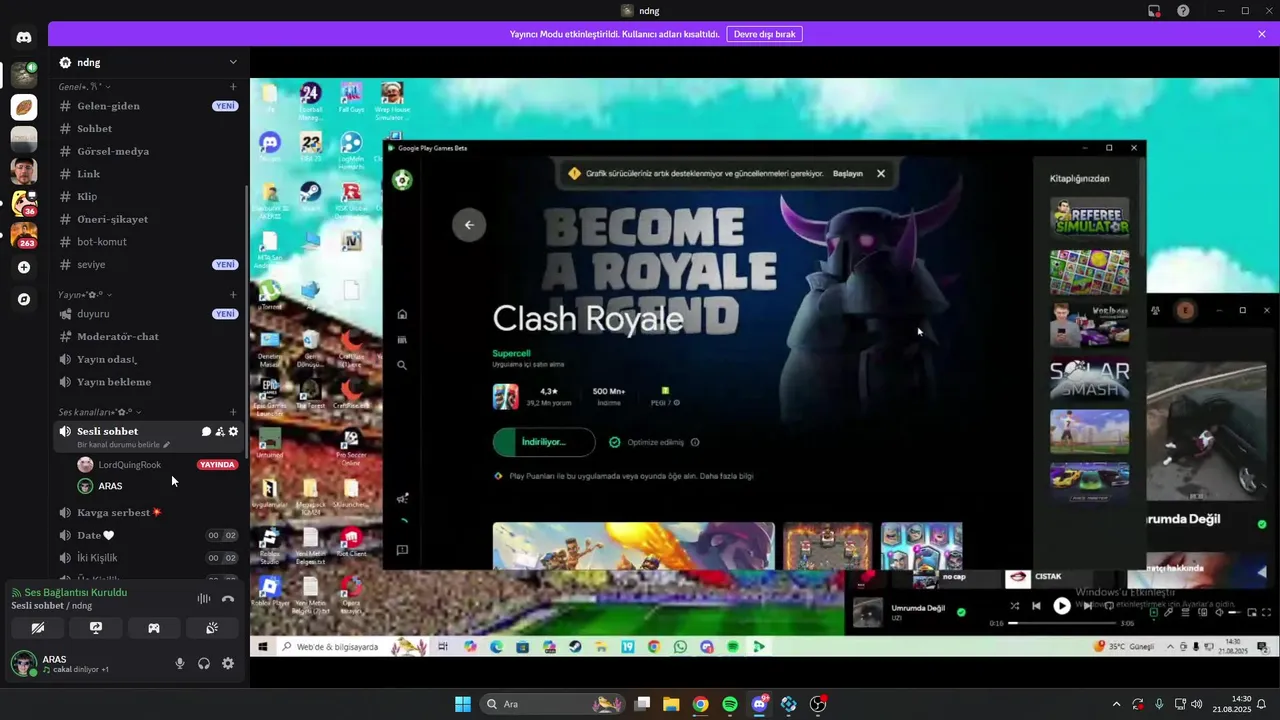Click the Add a Server plus icon
The image size is (1280, 720).
24,267
